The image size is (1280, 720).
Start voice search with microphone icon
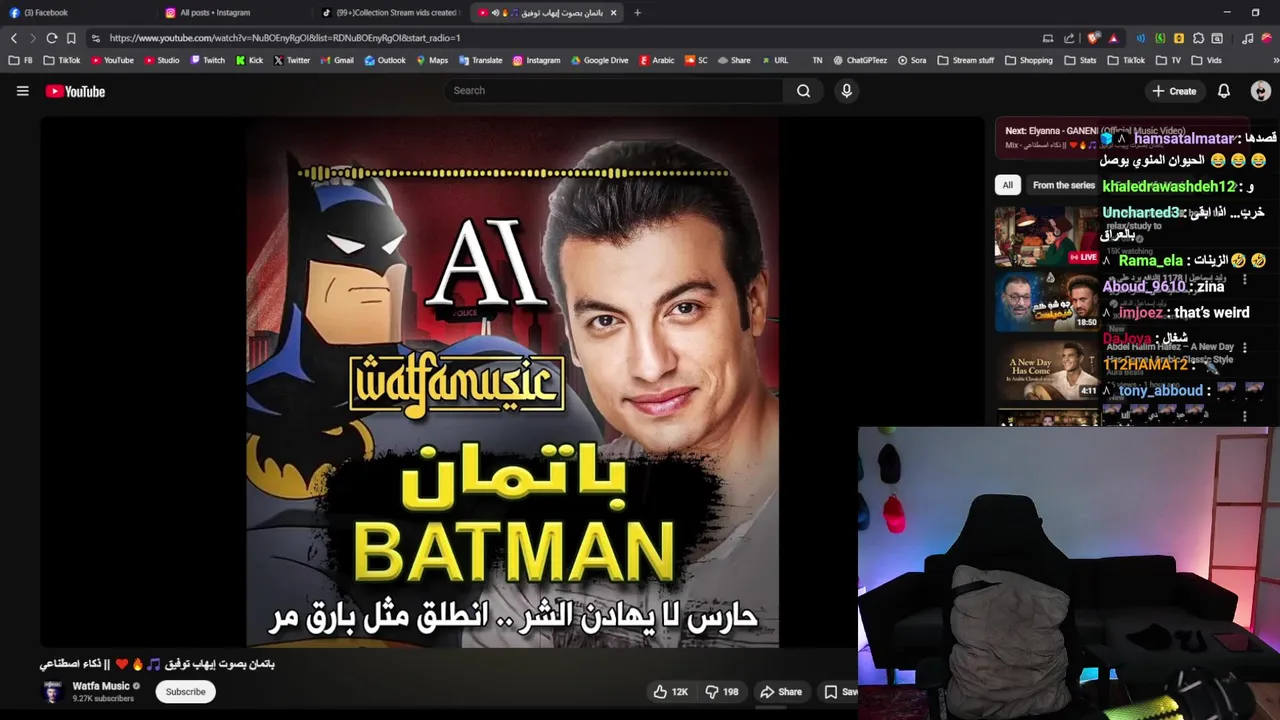846,91
